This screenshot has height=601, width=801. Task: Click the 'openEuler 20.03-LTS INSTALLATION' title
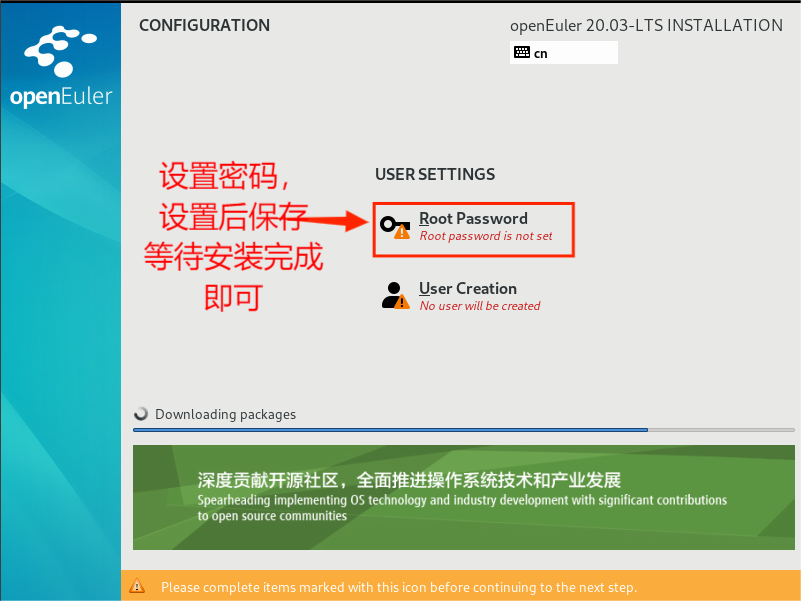click(646, 26)
